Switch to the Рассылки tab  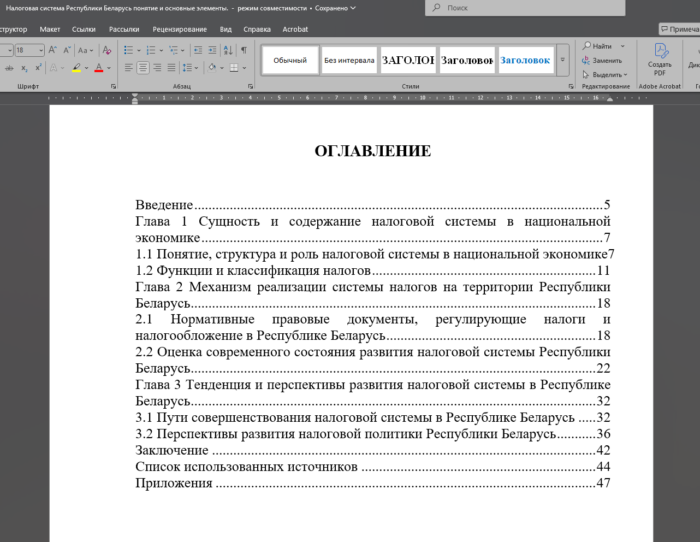124,29
